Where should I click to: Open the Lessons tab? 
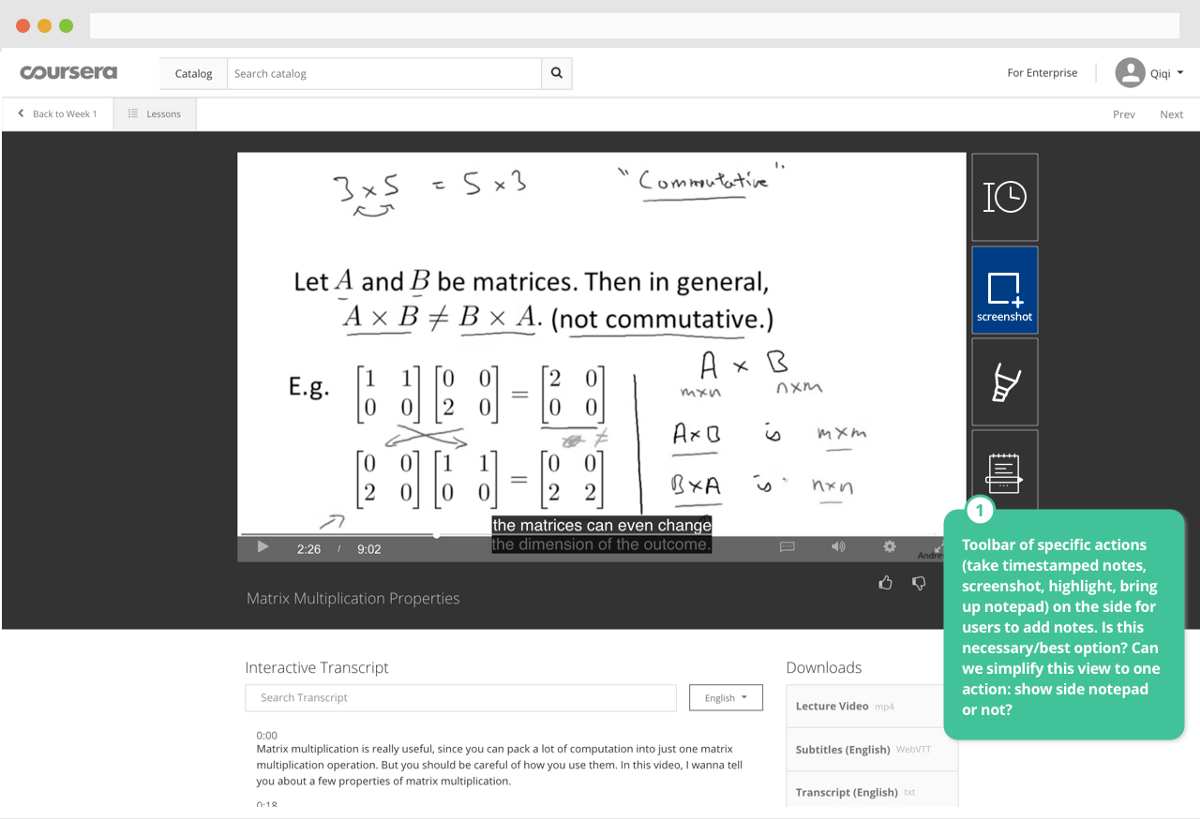pos(155,114)
